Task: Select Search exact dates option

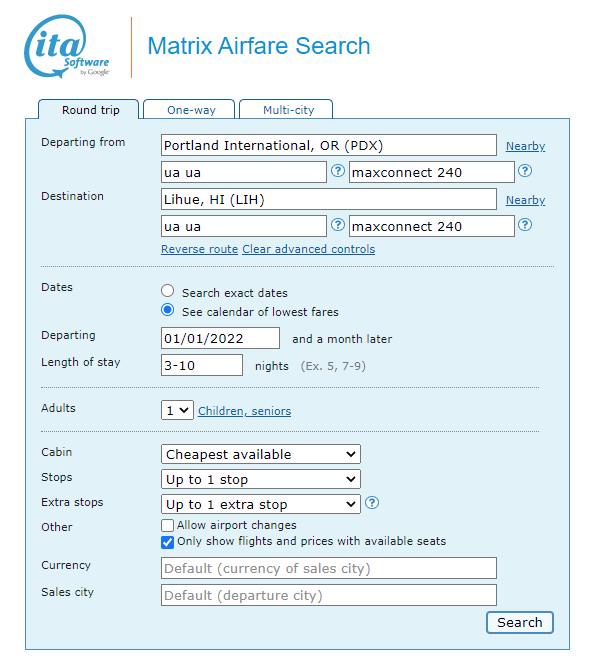Action: (x=168, y=291)
